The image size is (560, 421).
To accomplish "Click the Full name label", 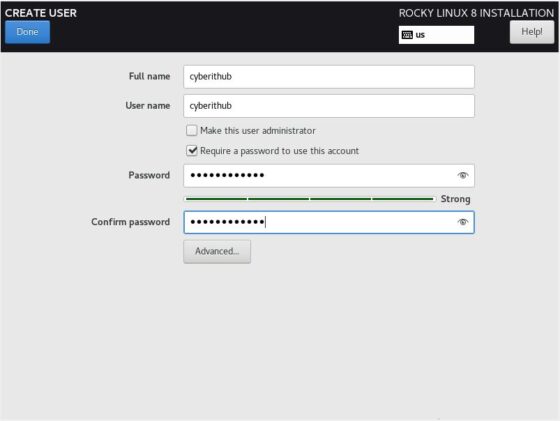I will pos(149,76).
